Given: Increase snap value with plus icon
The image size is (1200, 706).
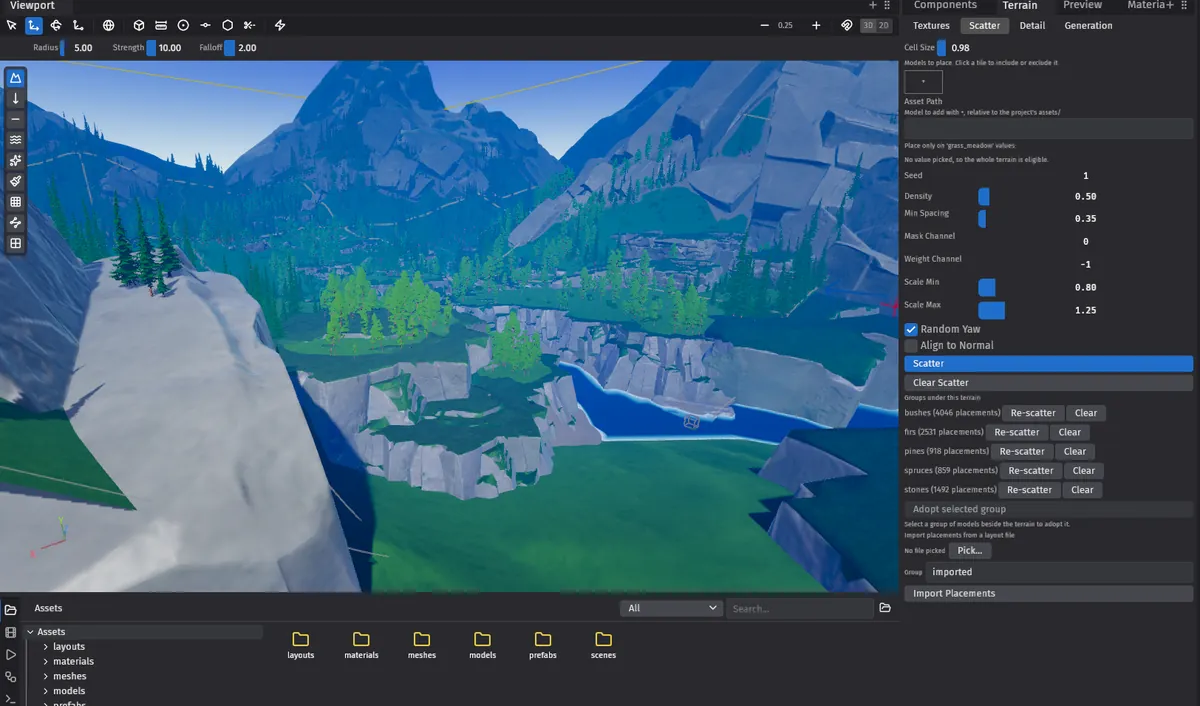Looking at the screenshot, I should [816, 25].
